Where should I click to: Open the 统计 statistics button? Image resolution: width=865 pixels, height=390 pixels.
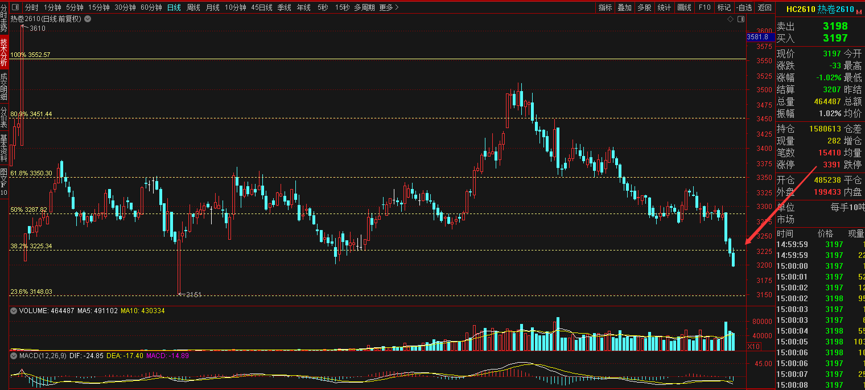coord(664,7)
